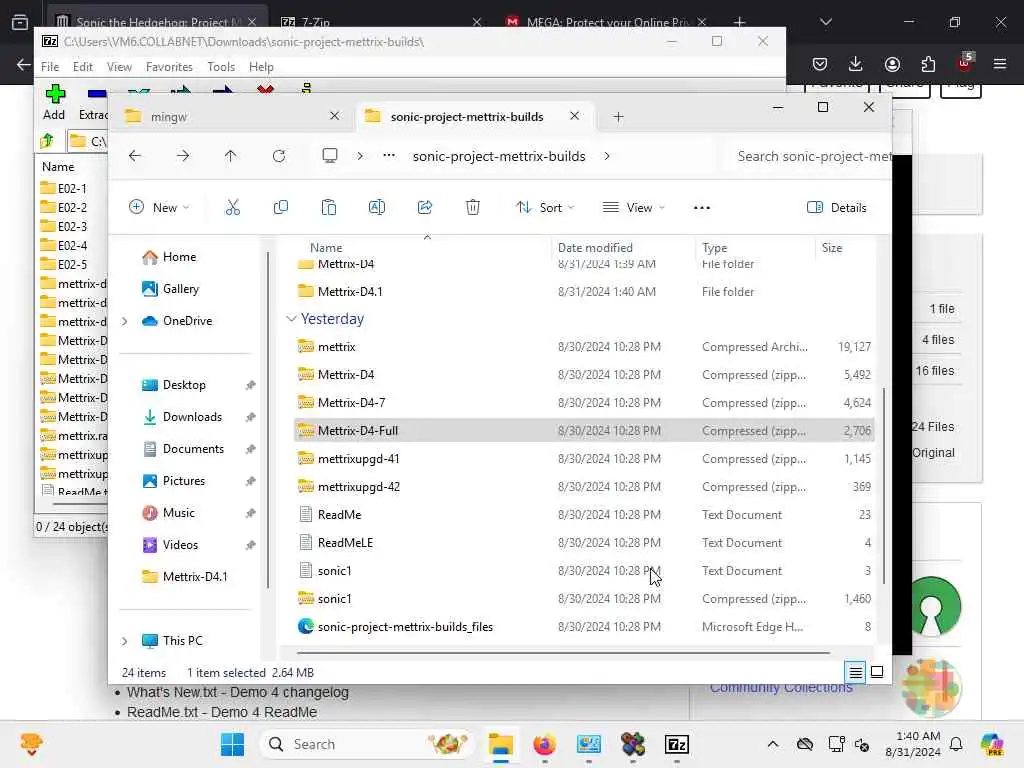
Task: Select the Mettrix-D4.1 file folder row
Action: pos(583,291)
